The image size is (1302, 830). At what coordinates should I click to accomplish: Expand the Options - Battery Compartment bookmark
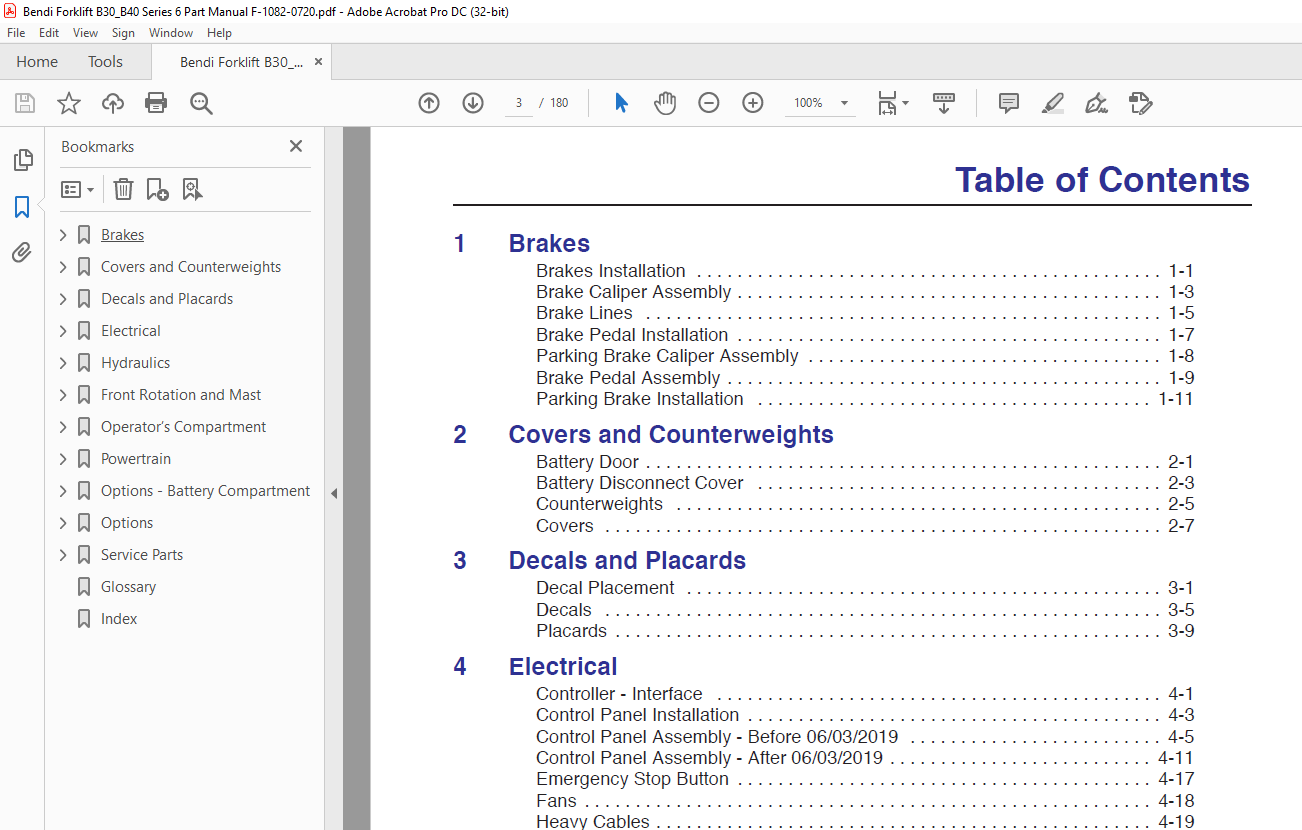(x=63, y=491)
